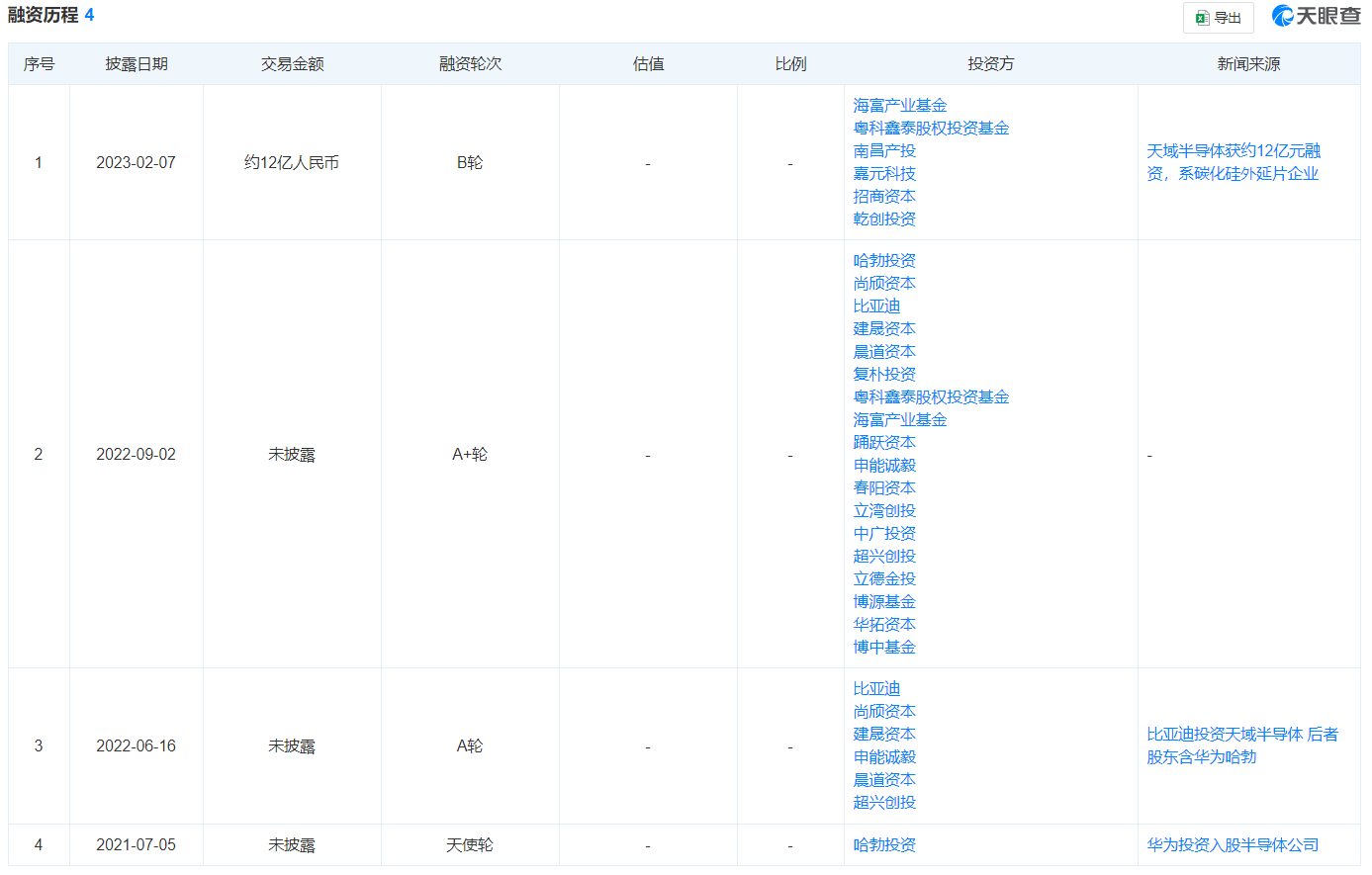The width and height of the screenshot is (1372, 875).
Task: Open 尚颀资本 in the A+轮 row
Action: [x=884, y=284]
